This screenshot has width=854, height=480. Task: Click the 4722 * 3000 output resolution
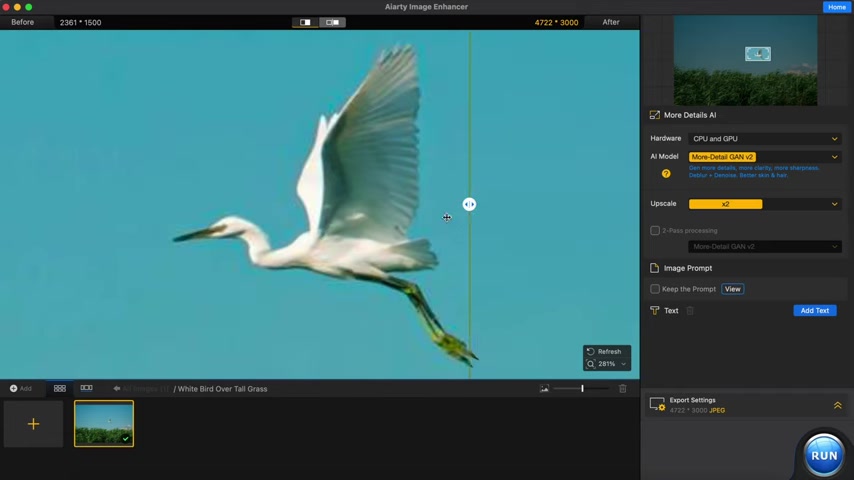point(556,22)
